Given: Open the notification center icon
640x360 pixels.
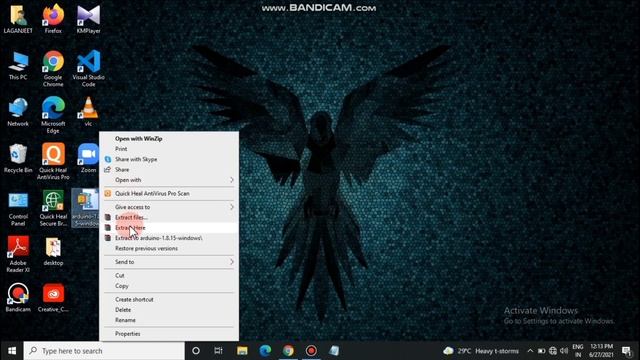Looking at the screenshot, I should 627,351.
